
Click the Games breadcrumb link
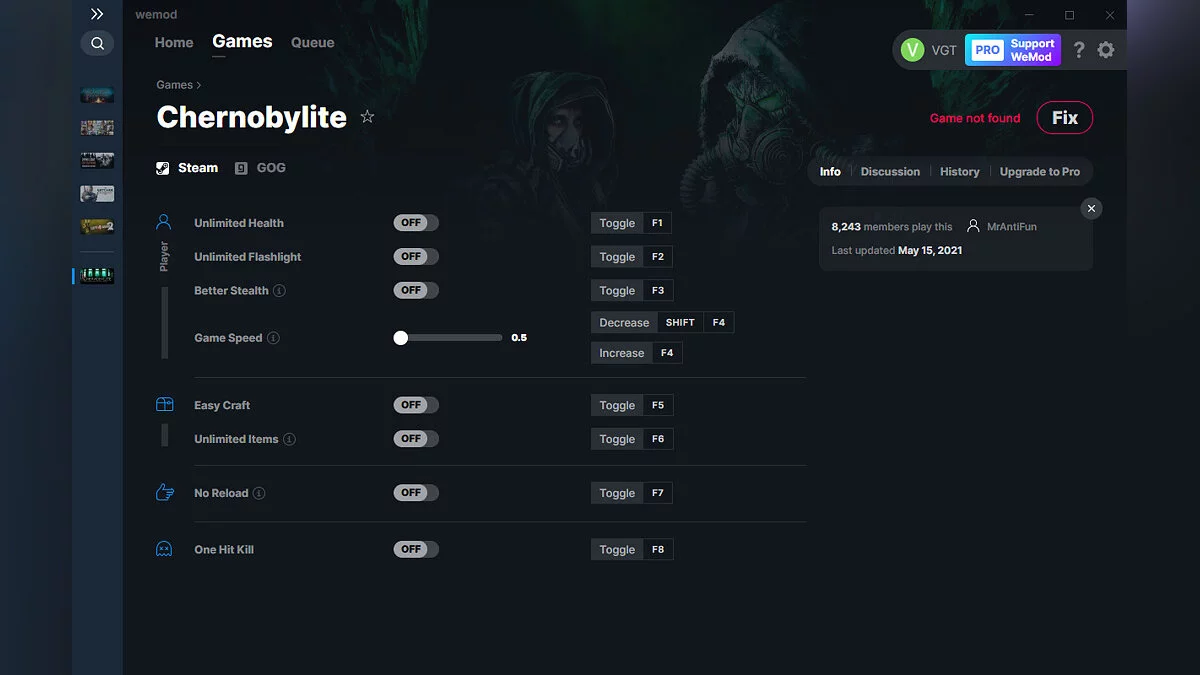tap(174, 85)
